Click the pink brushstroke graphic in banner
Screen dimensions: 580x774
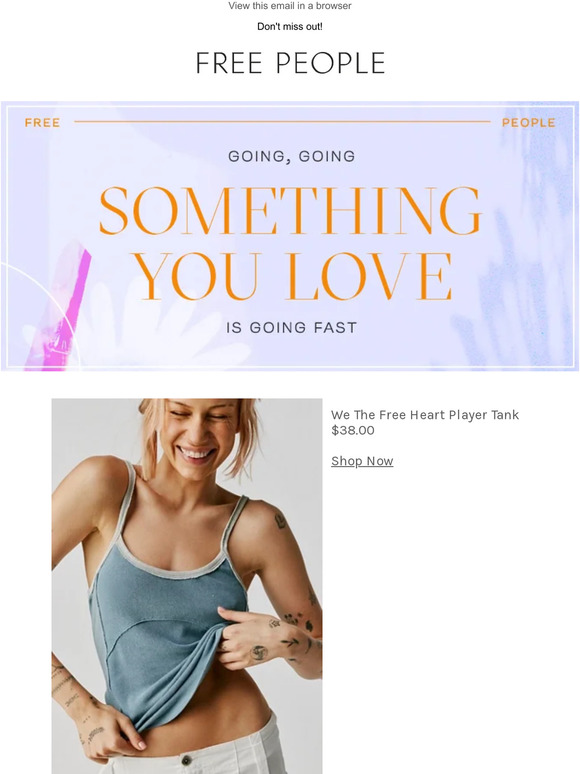[62, 309]
